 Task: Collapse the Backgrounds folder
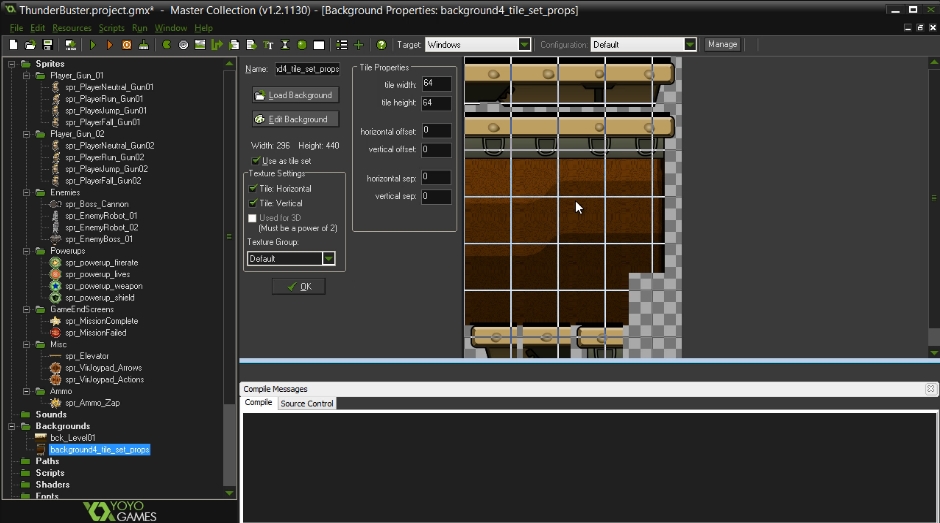pos(11,426)
